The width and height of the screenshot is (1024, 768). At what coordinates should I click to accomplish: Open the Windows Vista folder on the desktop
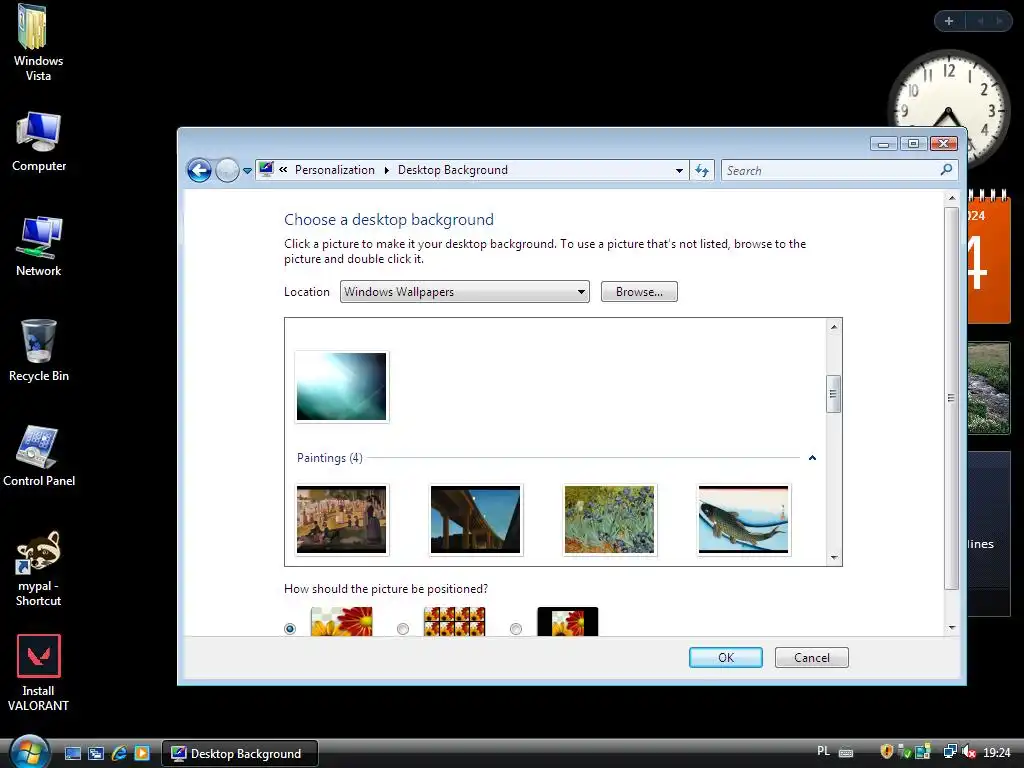coord(38,42)
